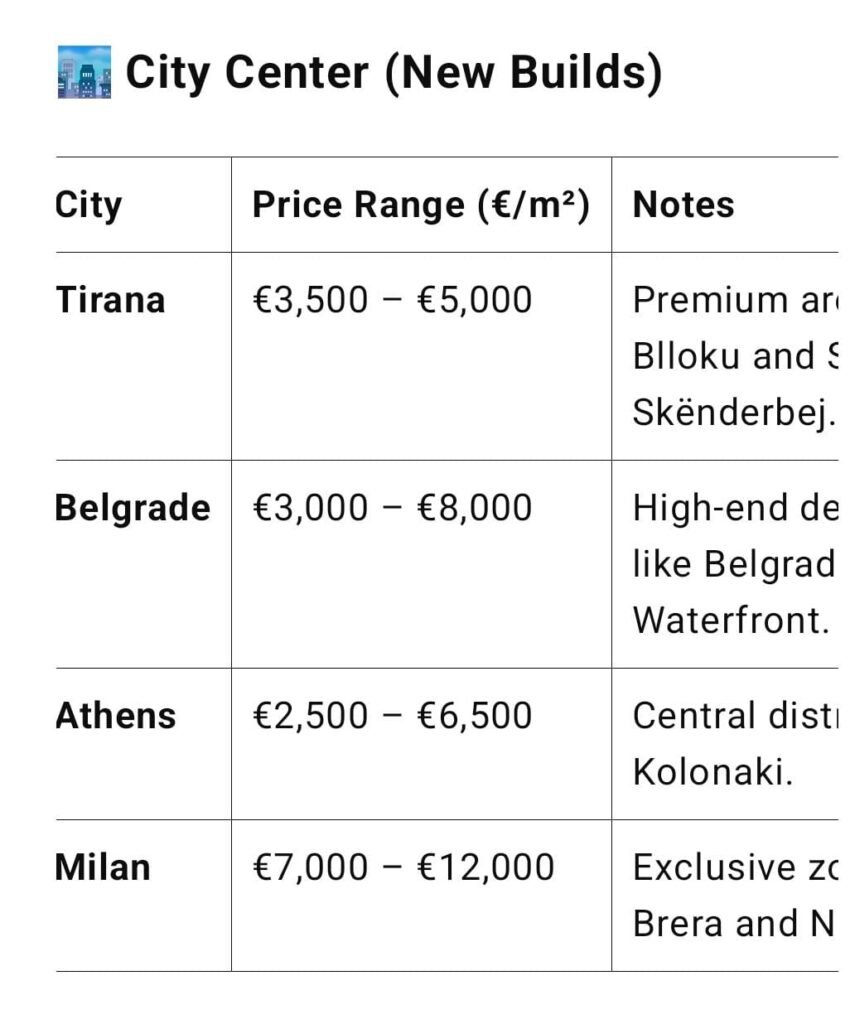Select Belgrade price €3,000 – €8,000

392,508
